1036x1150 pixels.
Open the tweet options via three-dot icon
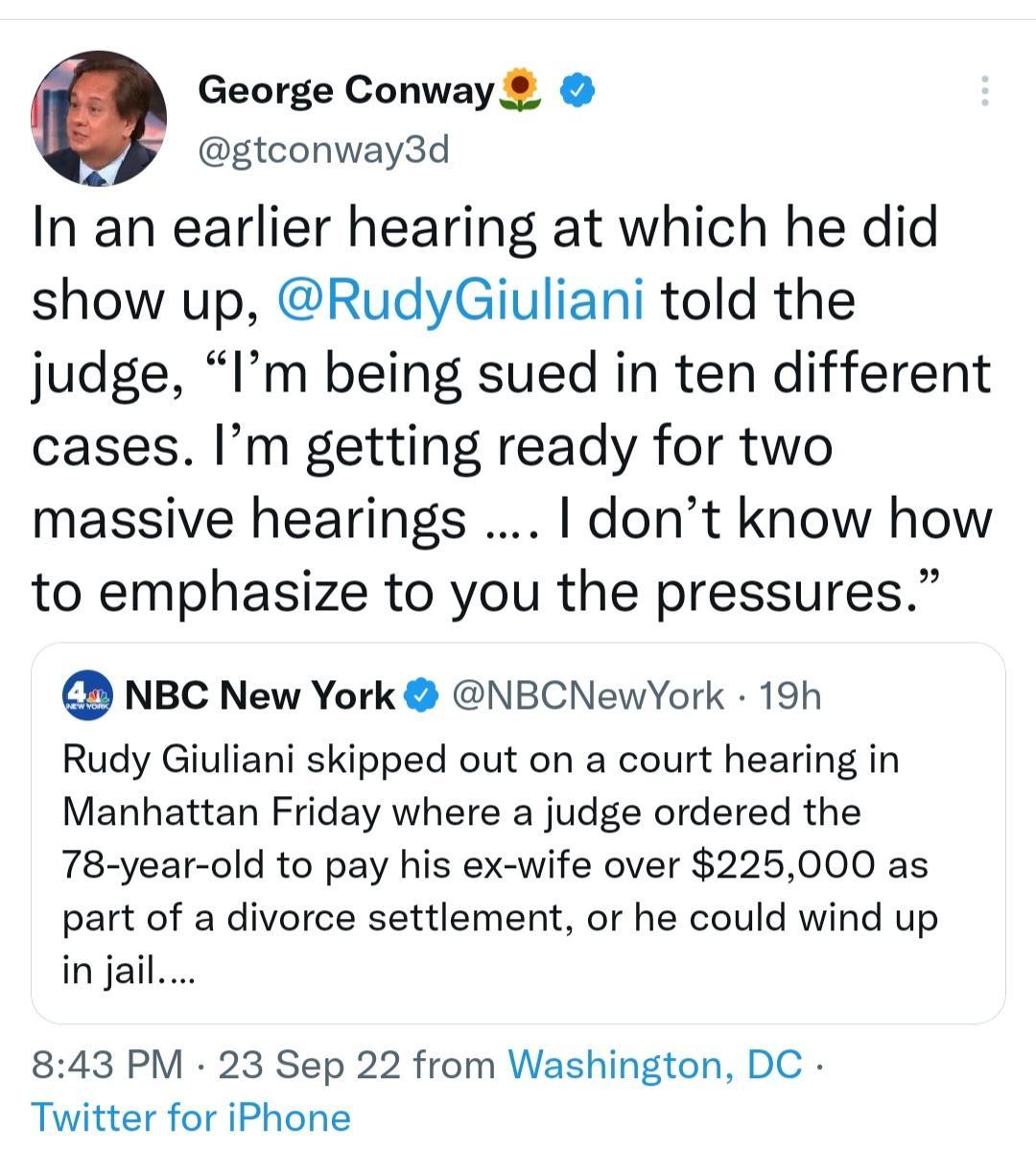click(984, 89)
